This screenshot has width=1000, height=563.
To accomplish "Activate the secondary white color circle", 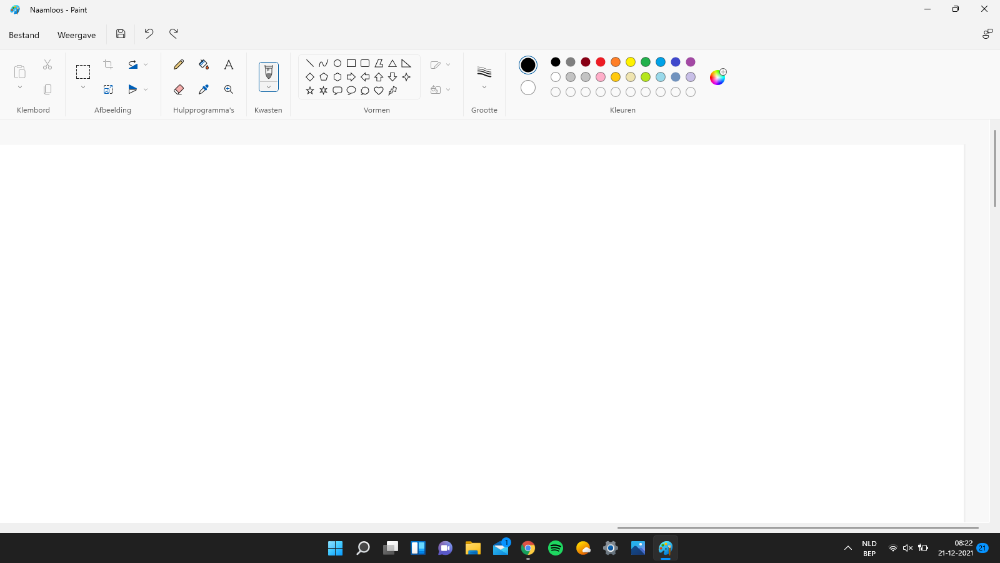I will click(x=528, y=88).
